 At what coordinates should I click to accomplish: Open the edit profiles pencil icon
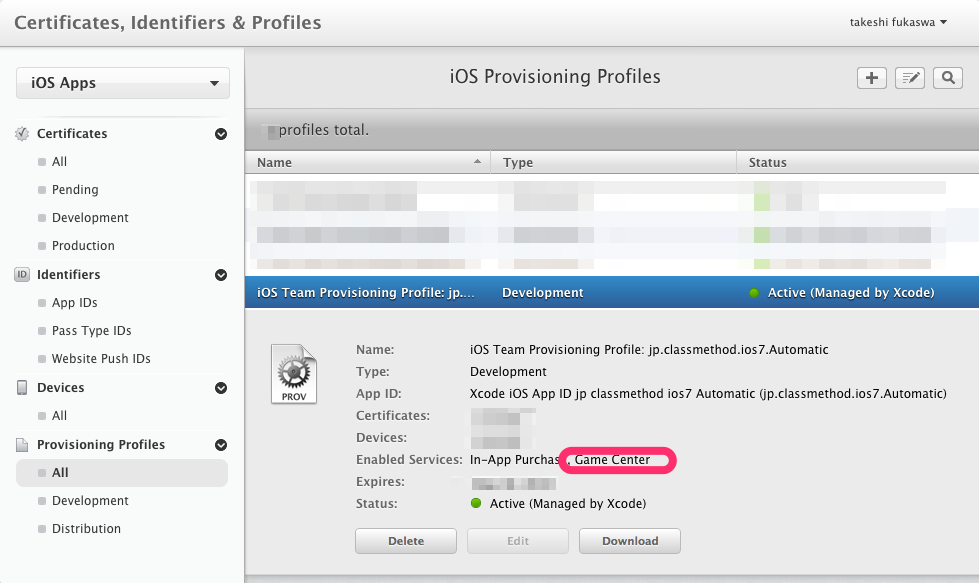tap(909, 77)
